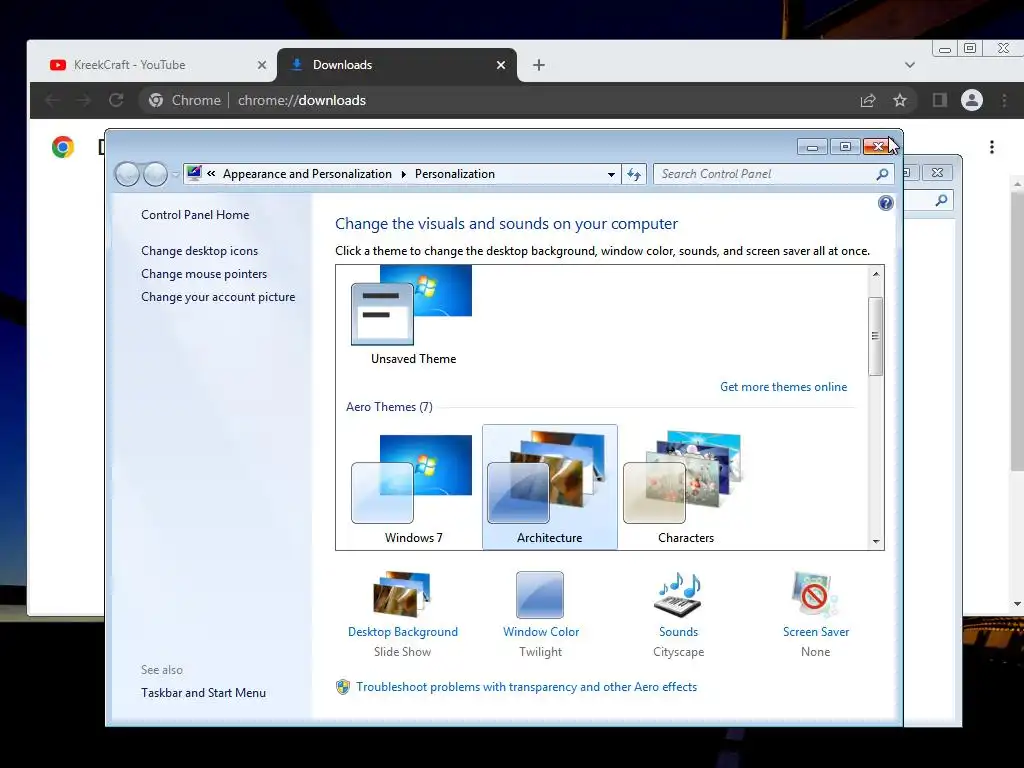This screenshot has height=768, width=1024.
Task: Open the Chrome profile avatar
Action: coord(972,100)
